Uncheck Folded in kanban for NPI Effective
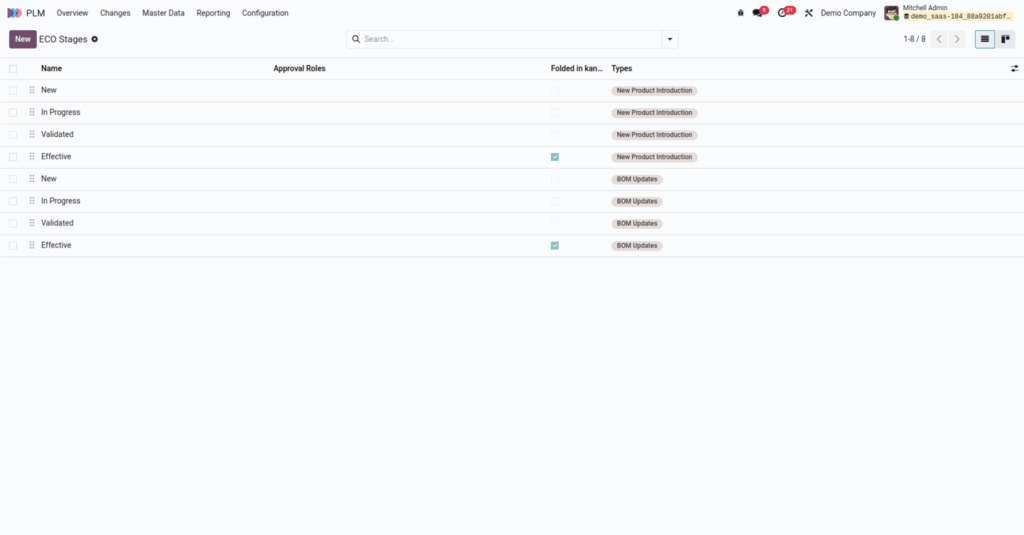The height and width of the screenshot is (535, 1024). point(555,157)
